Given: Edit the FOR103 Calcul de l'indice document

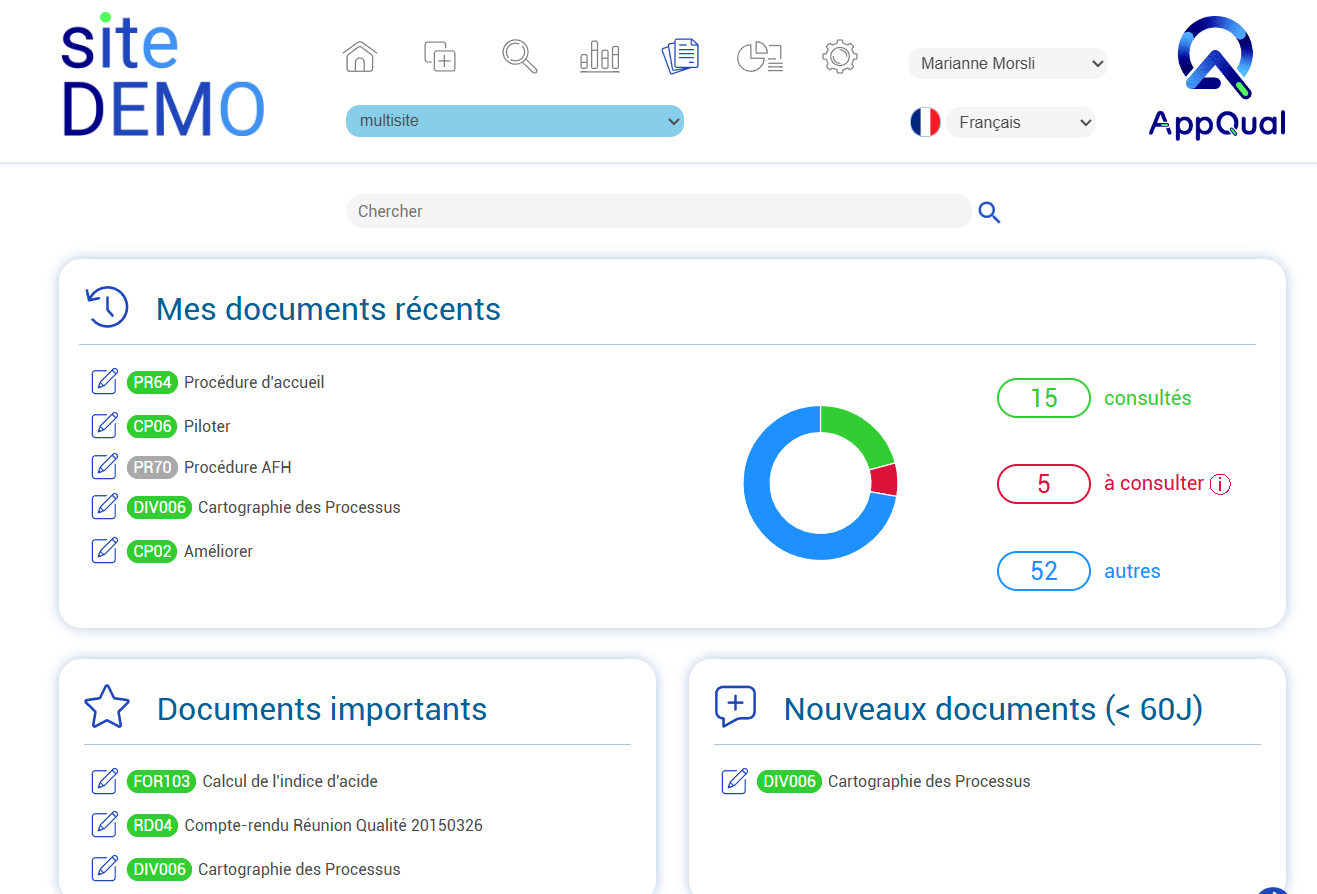Looking at the screenshot, I should 105,781.
